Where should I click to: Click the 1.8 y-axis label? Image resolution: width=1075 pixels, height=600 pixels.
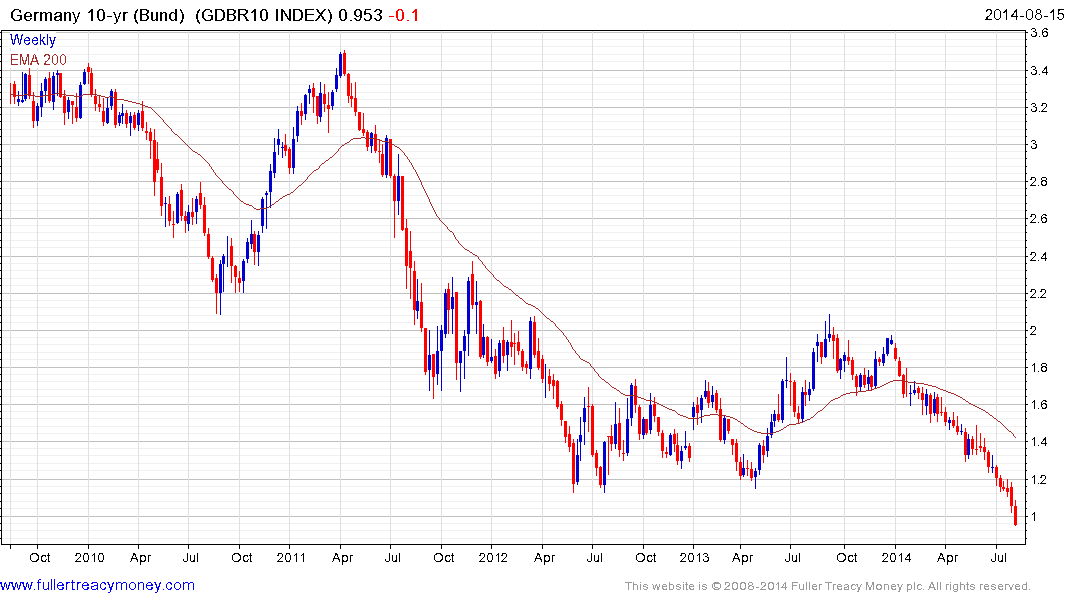pos(1039,368)
